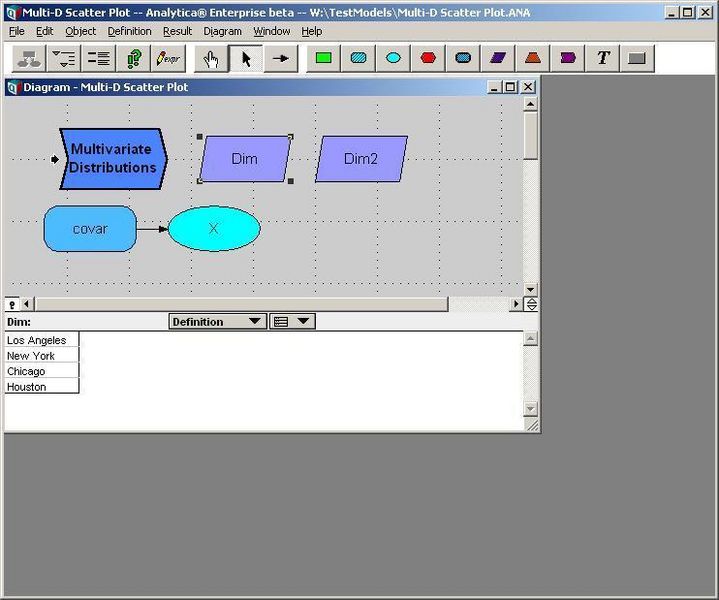Open the Multivariate Distributions module node

pyautogui.click(x=113, y=159)
